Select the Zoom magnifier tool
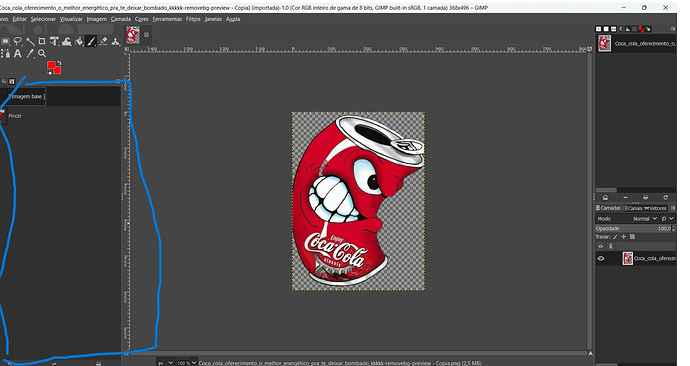The image size is (690, 366). coord(42,54)
